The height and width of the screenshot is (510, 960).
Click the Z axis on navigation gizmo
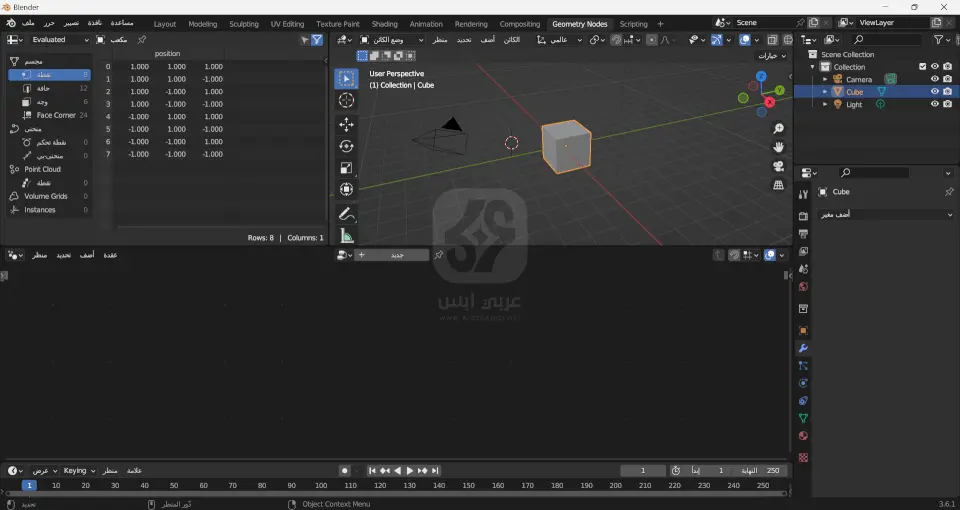coord(761,77)
